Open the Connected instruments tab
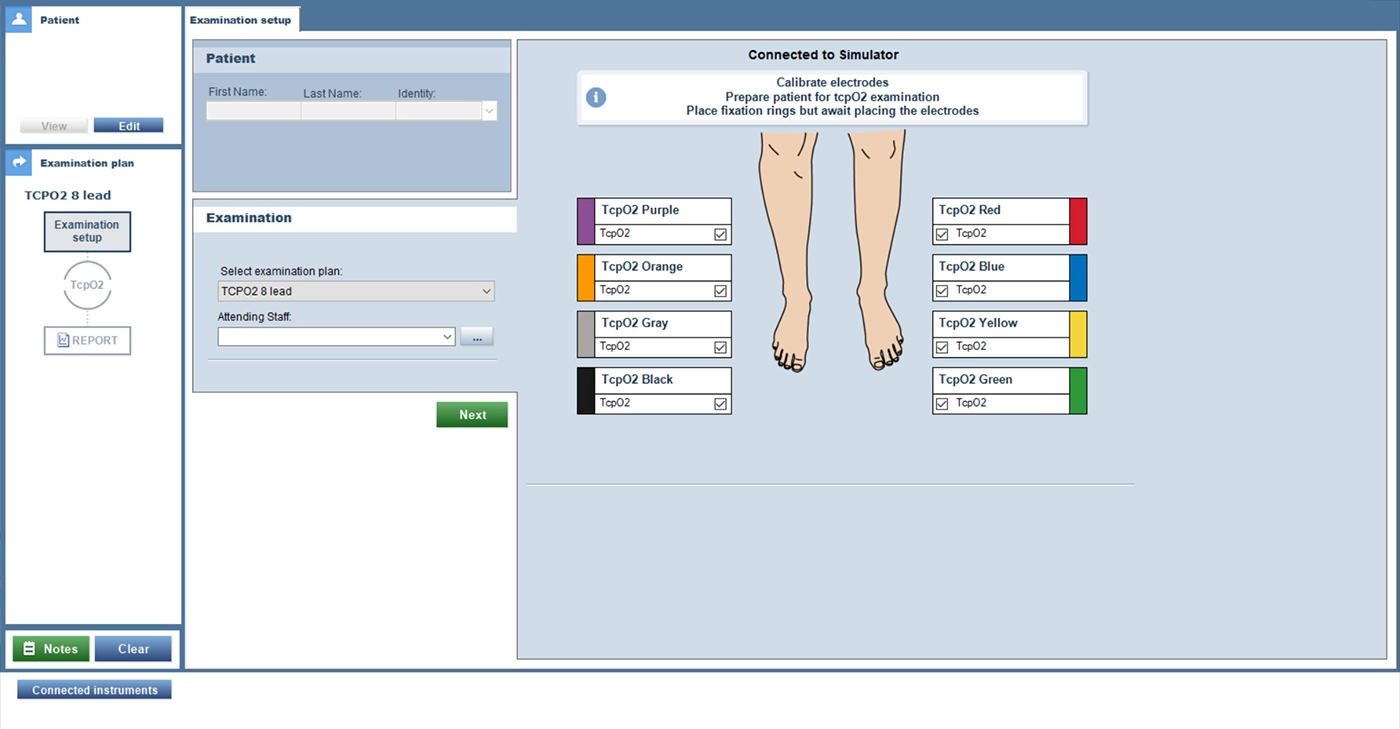This screenshot has height=729, width=1400. point(95,690)
